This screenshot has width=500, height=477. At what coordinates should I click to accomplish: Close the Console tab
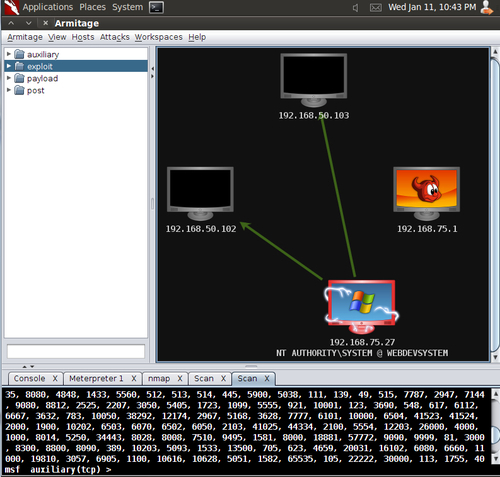click(55, 379)
